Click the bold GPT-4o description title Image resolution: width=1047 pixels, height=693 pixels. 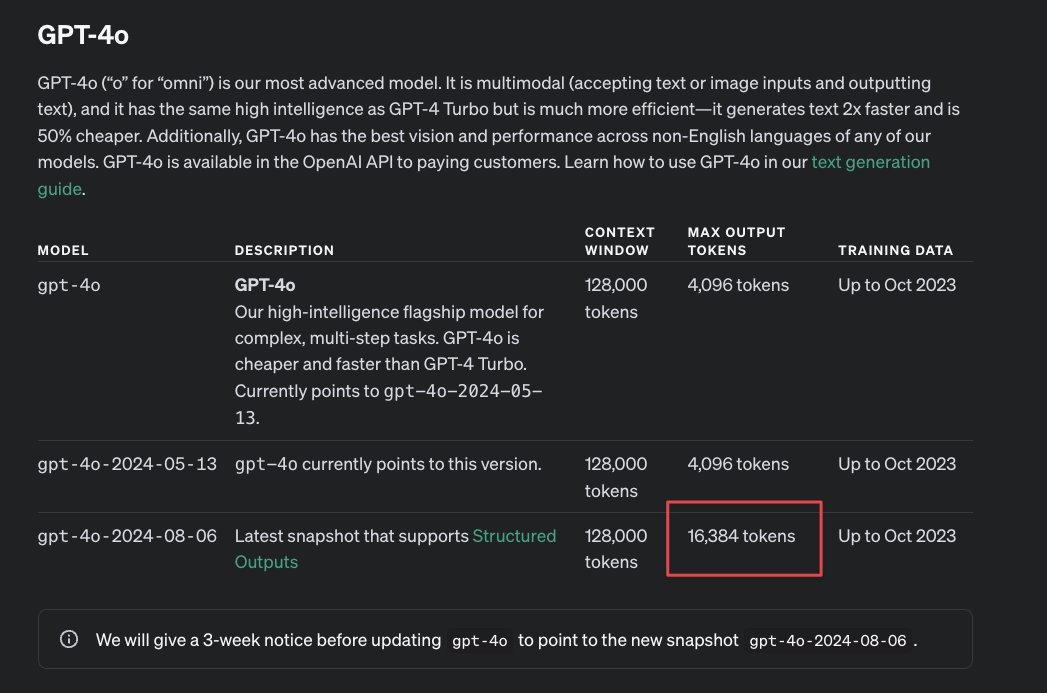pos(264,285)
